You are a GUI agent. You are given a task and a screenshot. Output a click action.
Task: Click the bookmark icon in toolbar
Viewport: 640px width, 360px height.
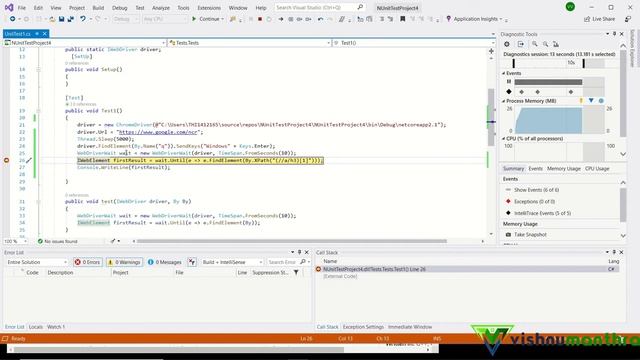(402, 19)
